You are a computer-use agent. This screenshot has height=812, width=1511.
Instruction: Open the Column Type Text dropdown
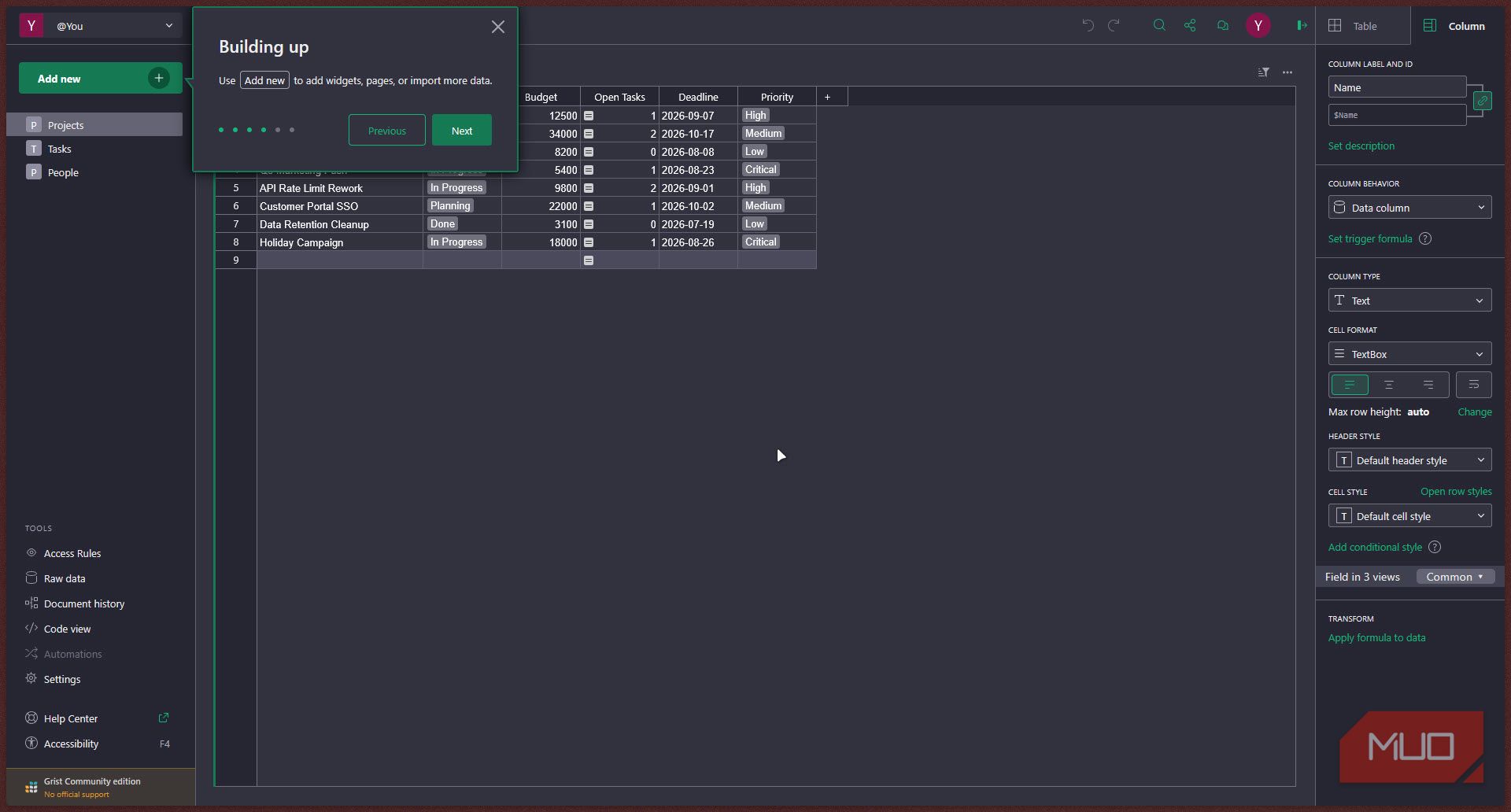1409,301
